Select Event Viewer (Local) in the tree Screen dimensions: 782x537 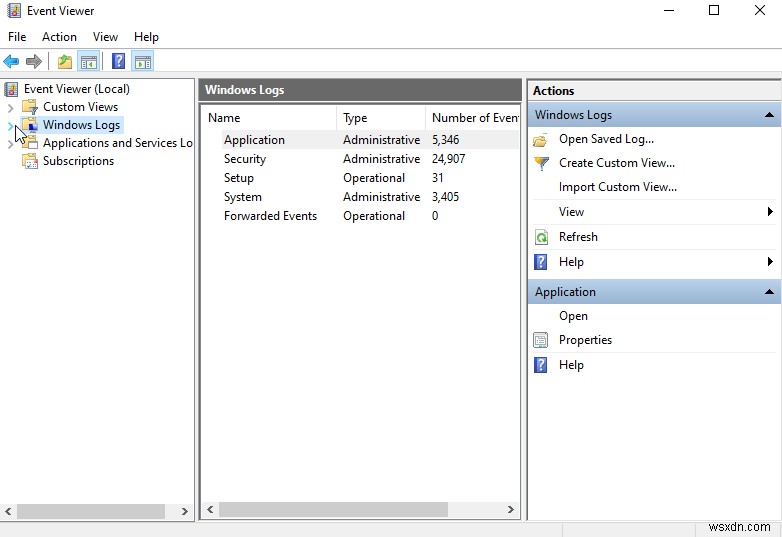click(x=77, y=89)
